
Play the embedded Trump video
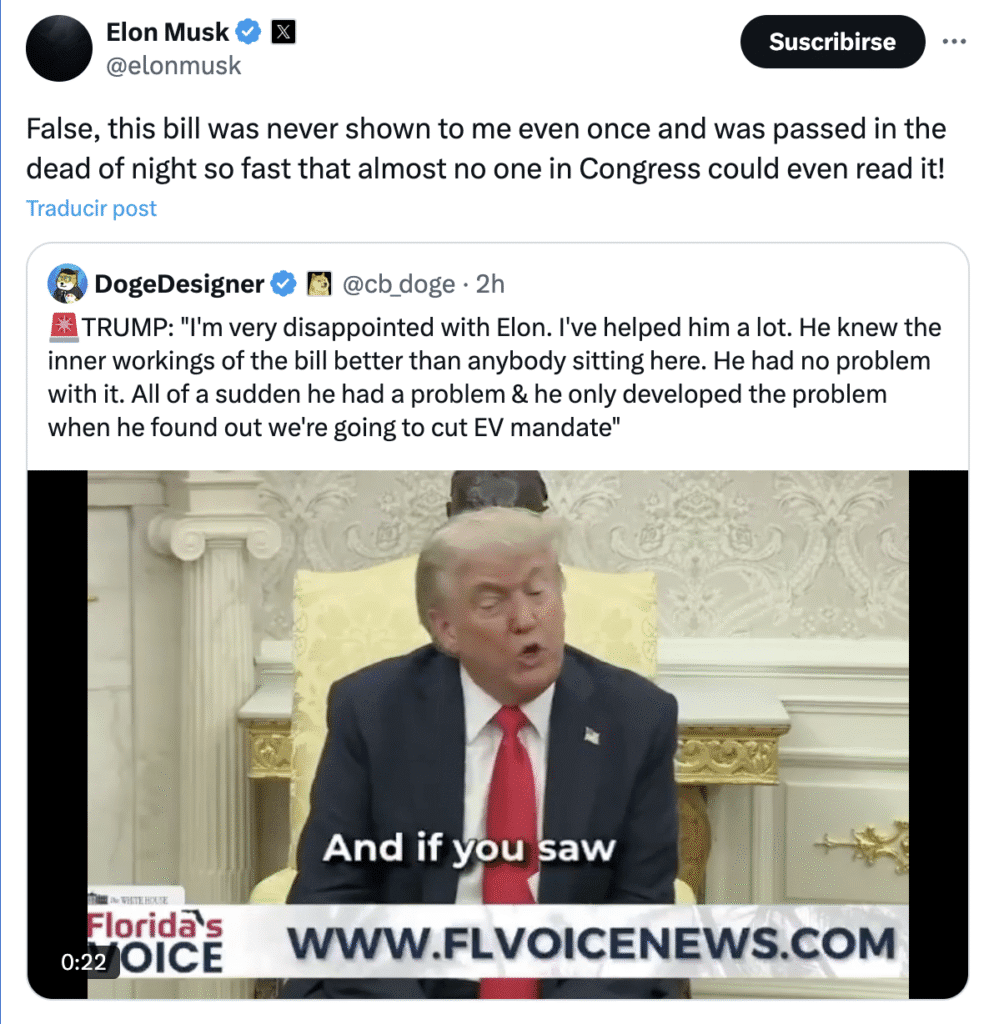tap(498, 734)
